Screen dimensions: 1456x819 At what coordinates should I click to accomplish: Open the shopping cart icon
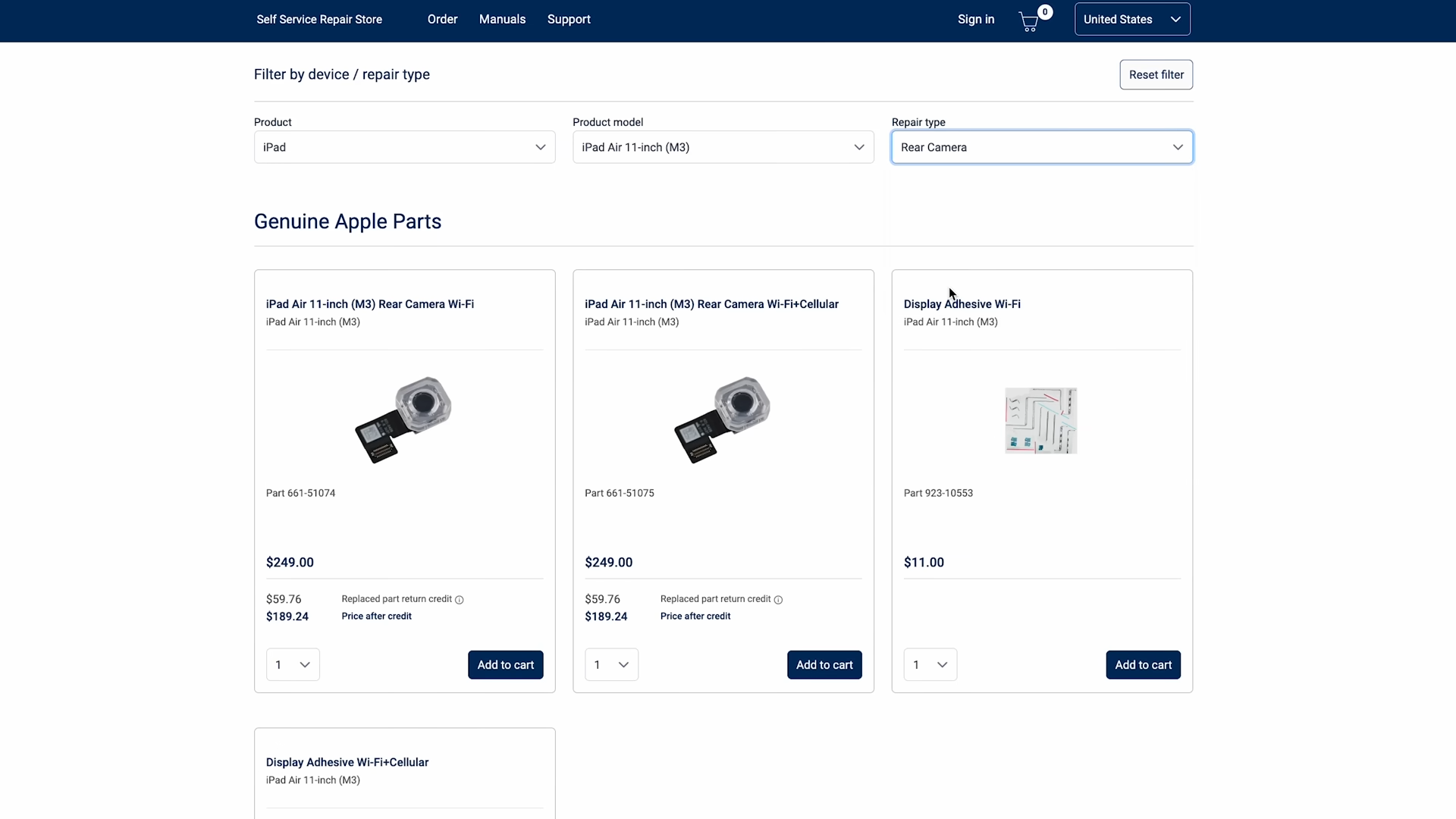(x=1029, y=20)
